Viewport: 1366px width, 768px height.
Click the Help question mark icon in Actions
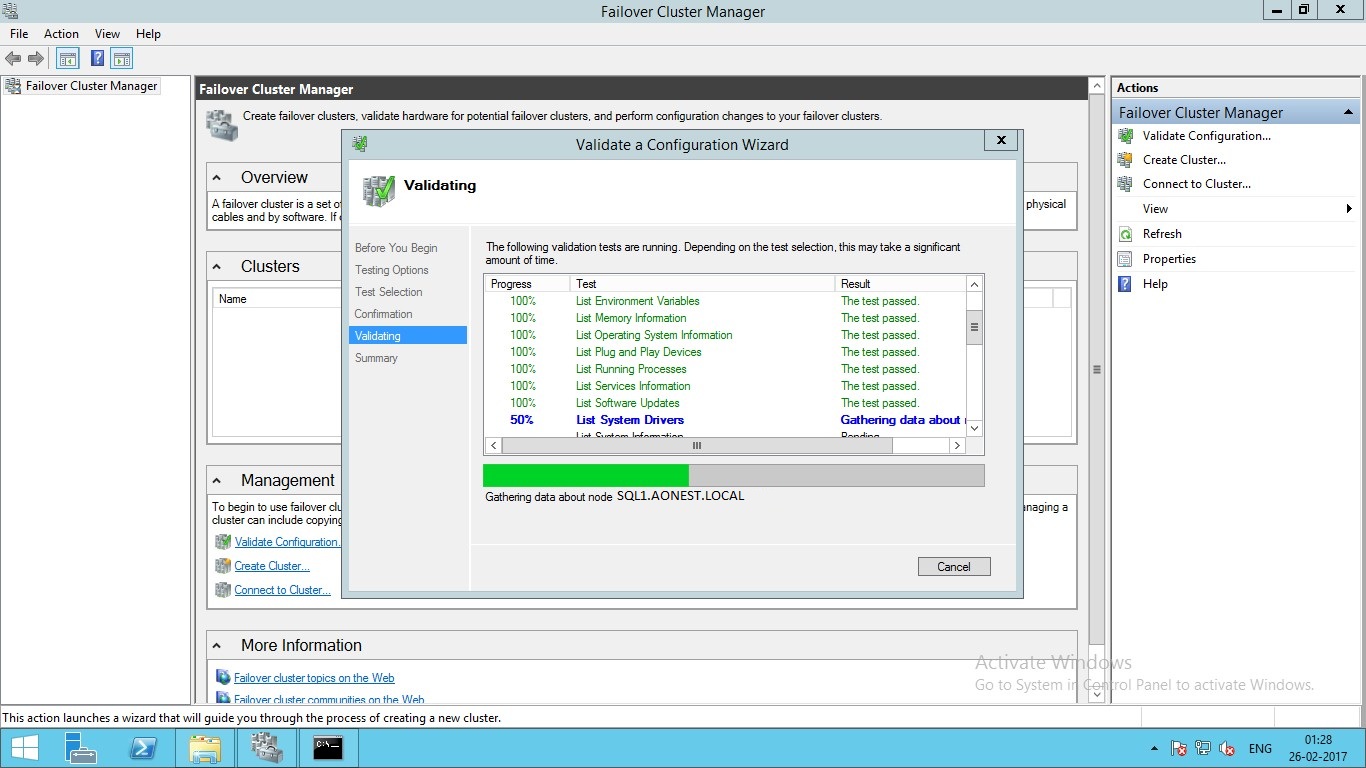[1126, 284]
